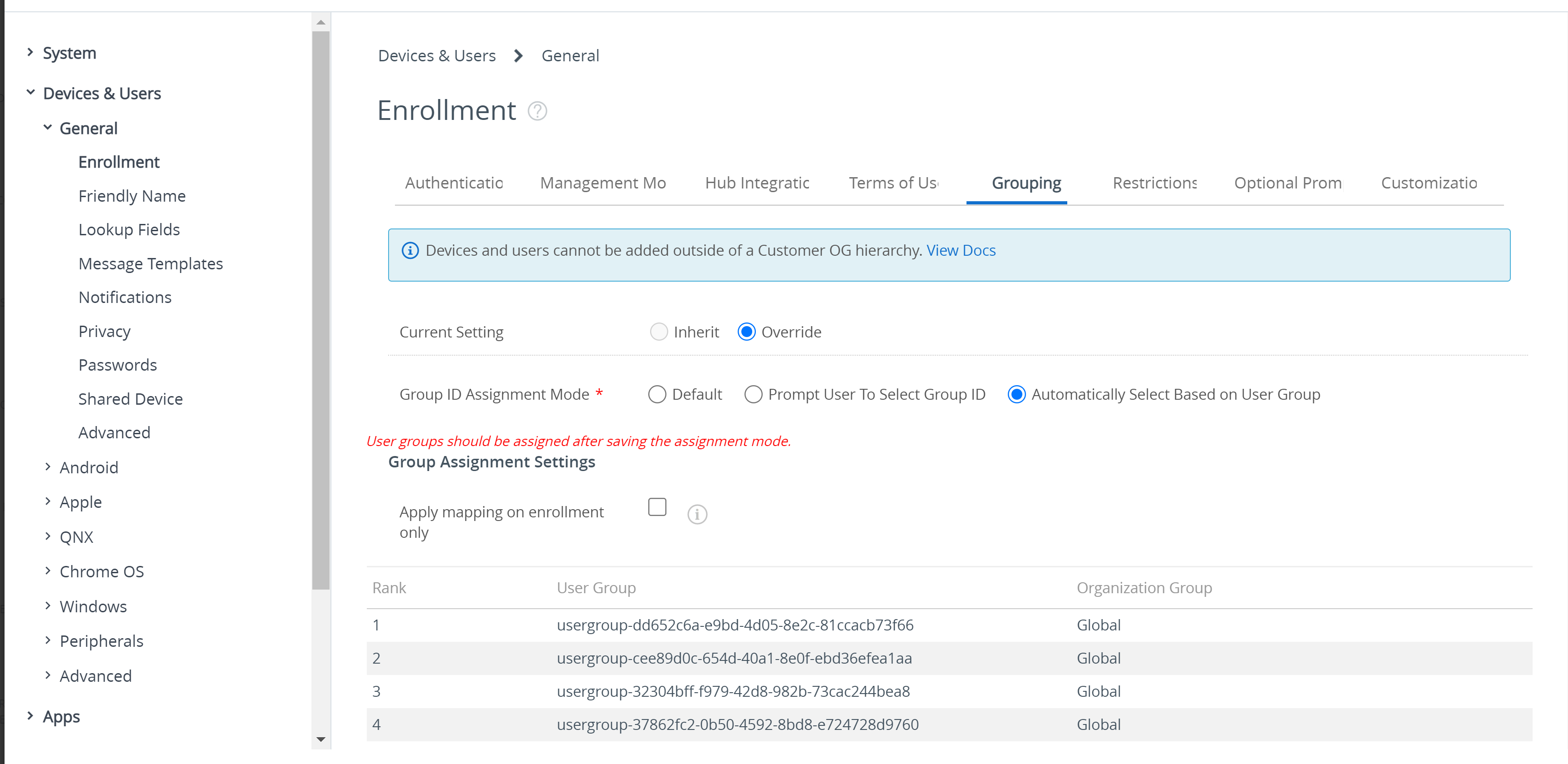The image size is (1568, 764).
Task: Choose Prompt User To Select Group ID
Action: [x=753, y=395]
